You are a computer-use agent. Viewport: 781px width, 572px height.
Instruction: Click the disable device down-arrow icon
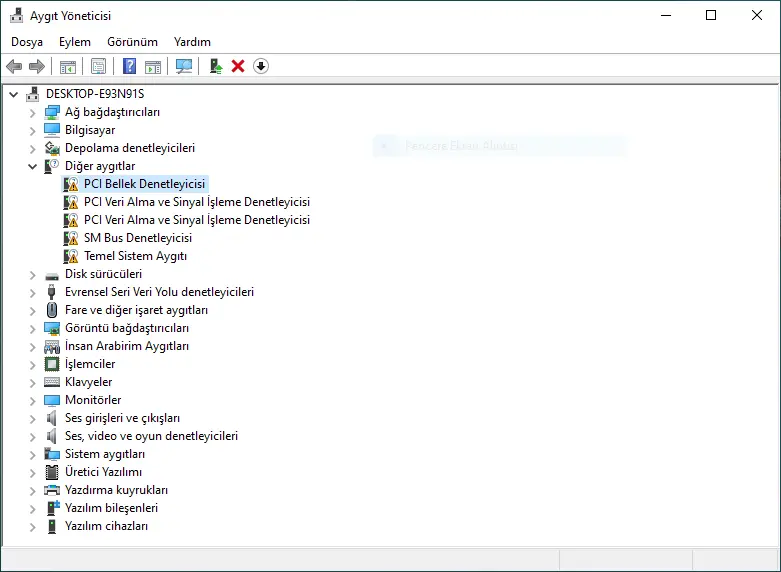(260, 66)
